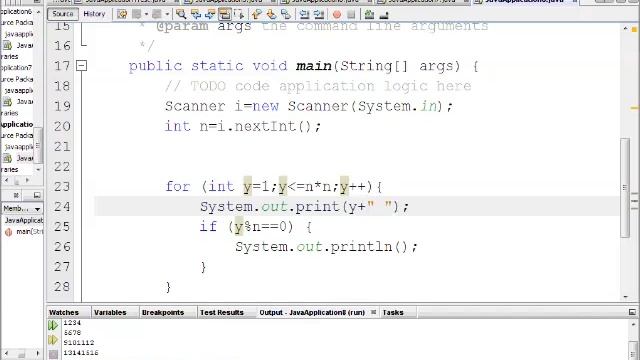Collapse main method fold at line 17
Screen dimensions: 640x360
click(x=82, y=65)
